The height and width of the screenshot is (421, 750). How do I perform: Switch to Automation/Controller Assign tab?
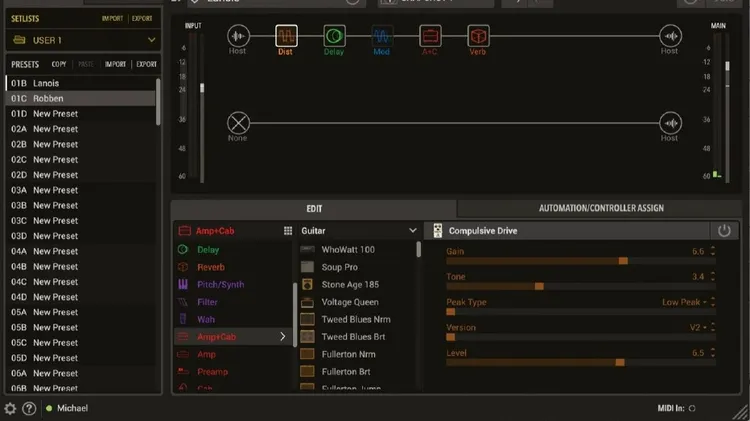pos(601,208)
